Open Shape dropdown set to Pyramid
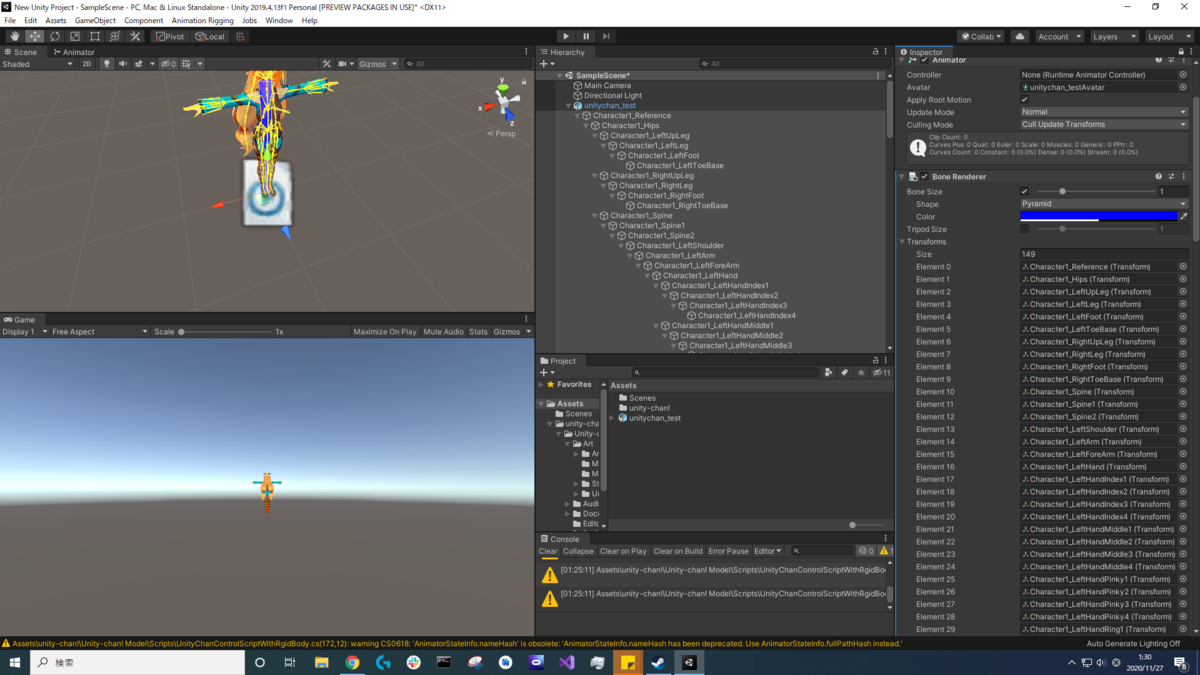This screenshot has width=1200, height=675. tap(1104, 204)
